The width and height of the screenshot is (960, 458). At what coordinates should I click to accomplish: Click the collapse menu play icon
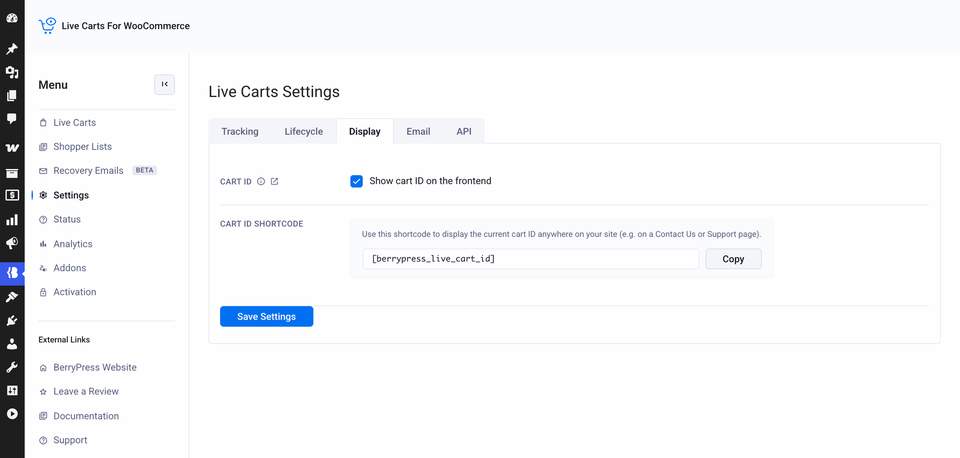[x=12, y=414]
